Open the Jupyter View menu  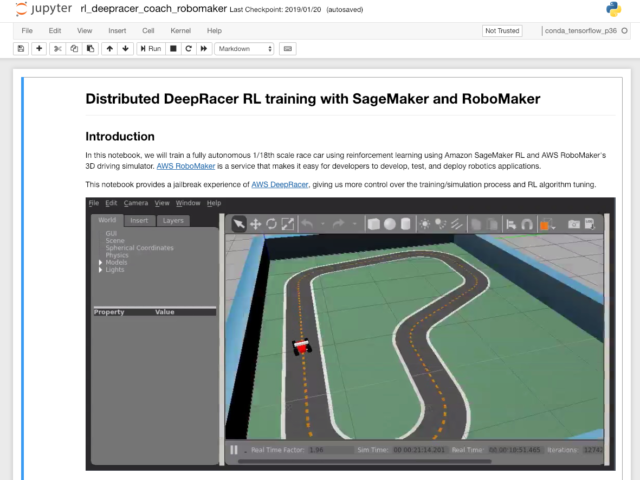(84, 31)
